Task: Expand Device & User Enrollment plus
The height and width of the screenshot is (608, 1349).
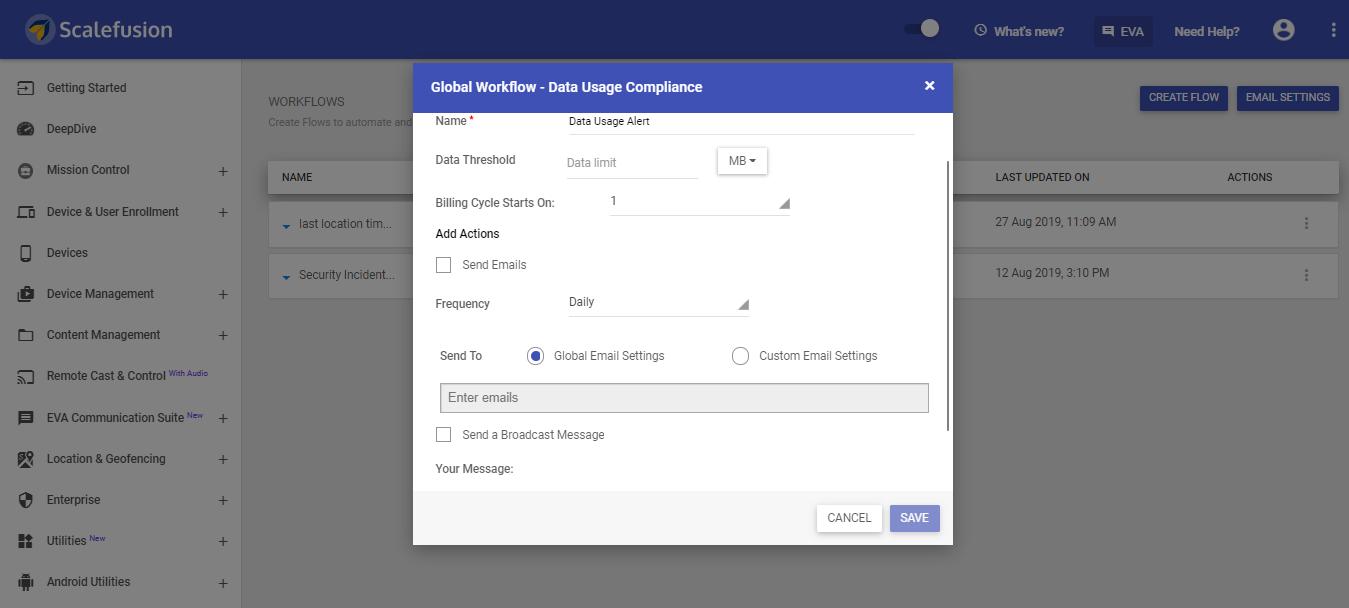Action: click(223, 213)
